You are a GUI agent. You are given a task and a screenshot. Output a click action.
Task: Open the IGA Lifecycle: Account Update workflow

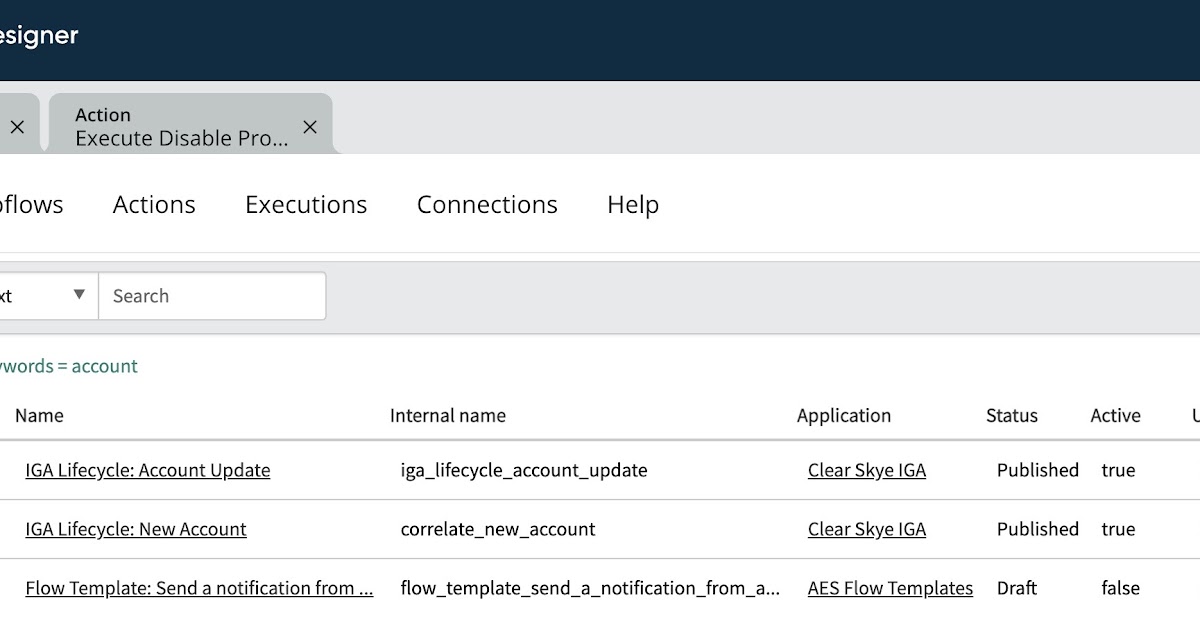147,470
